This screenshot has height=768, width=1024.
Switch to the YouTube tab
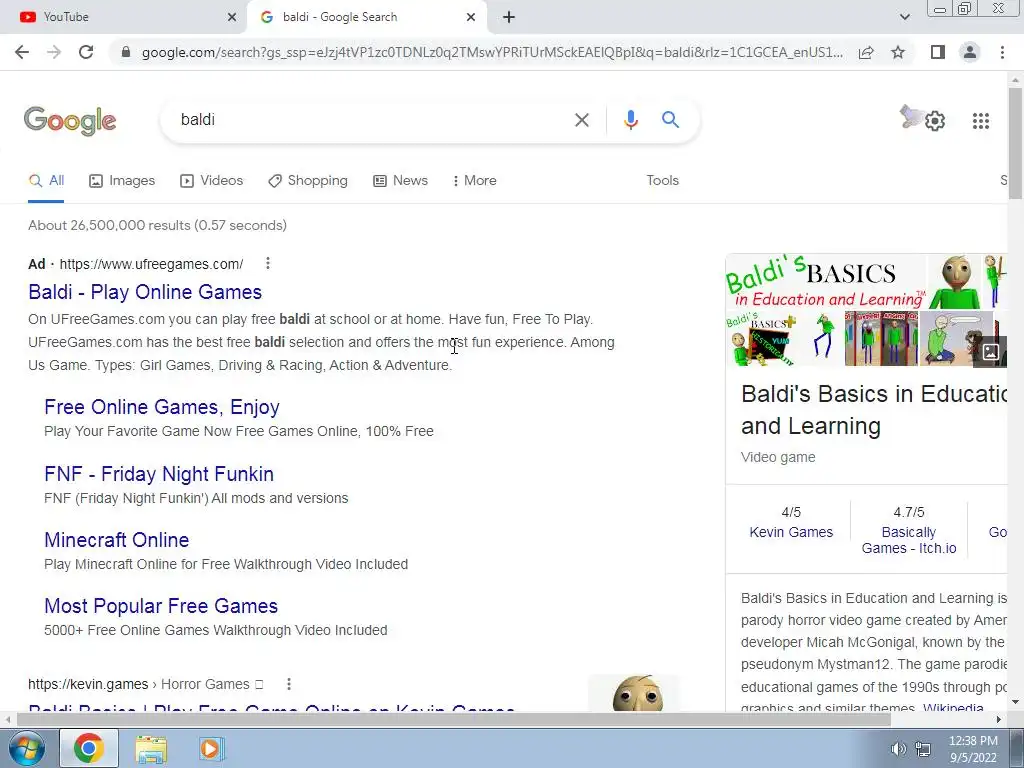[123, 17]
